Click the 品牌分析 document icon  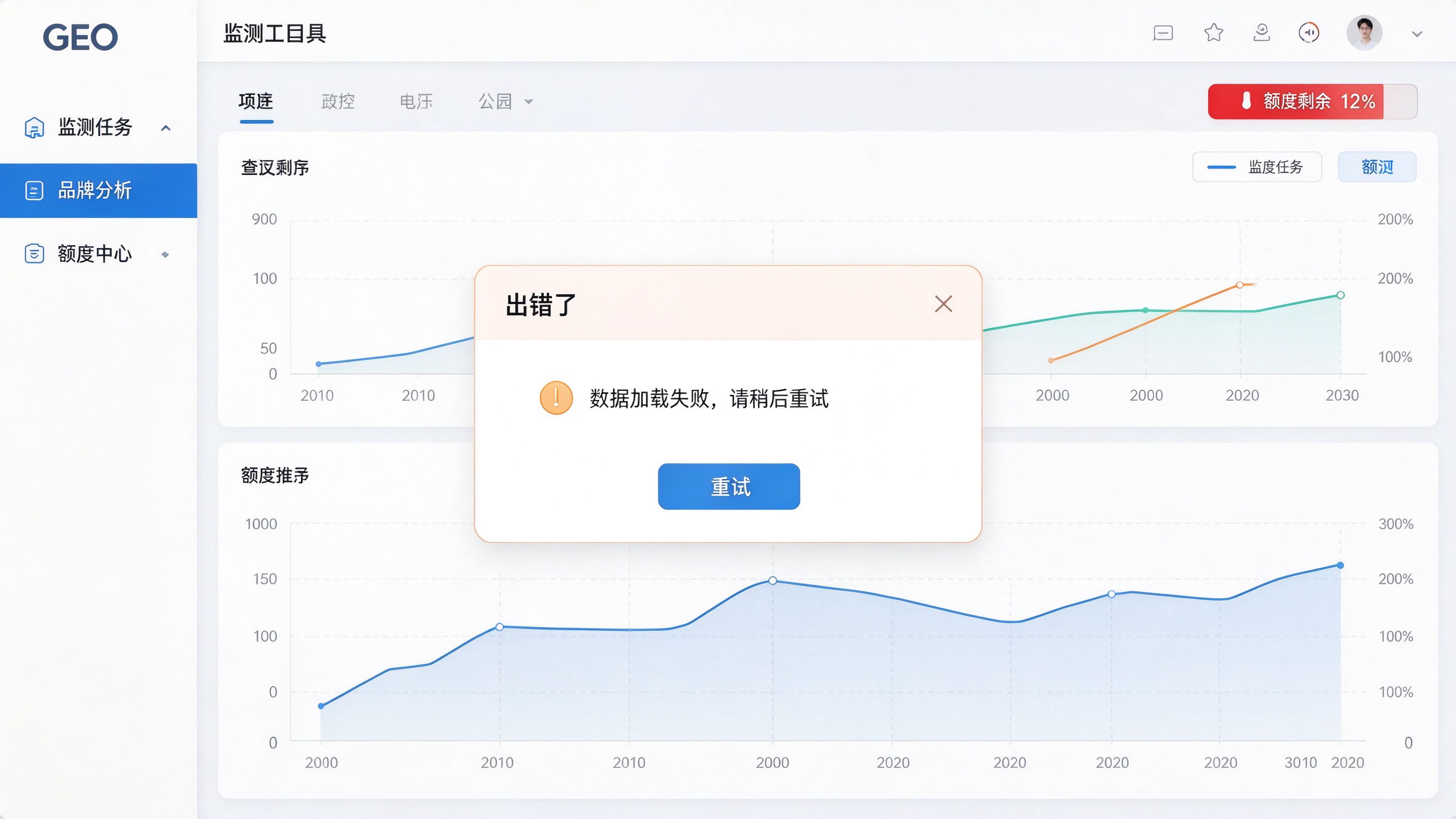(34, 190)
